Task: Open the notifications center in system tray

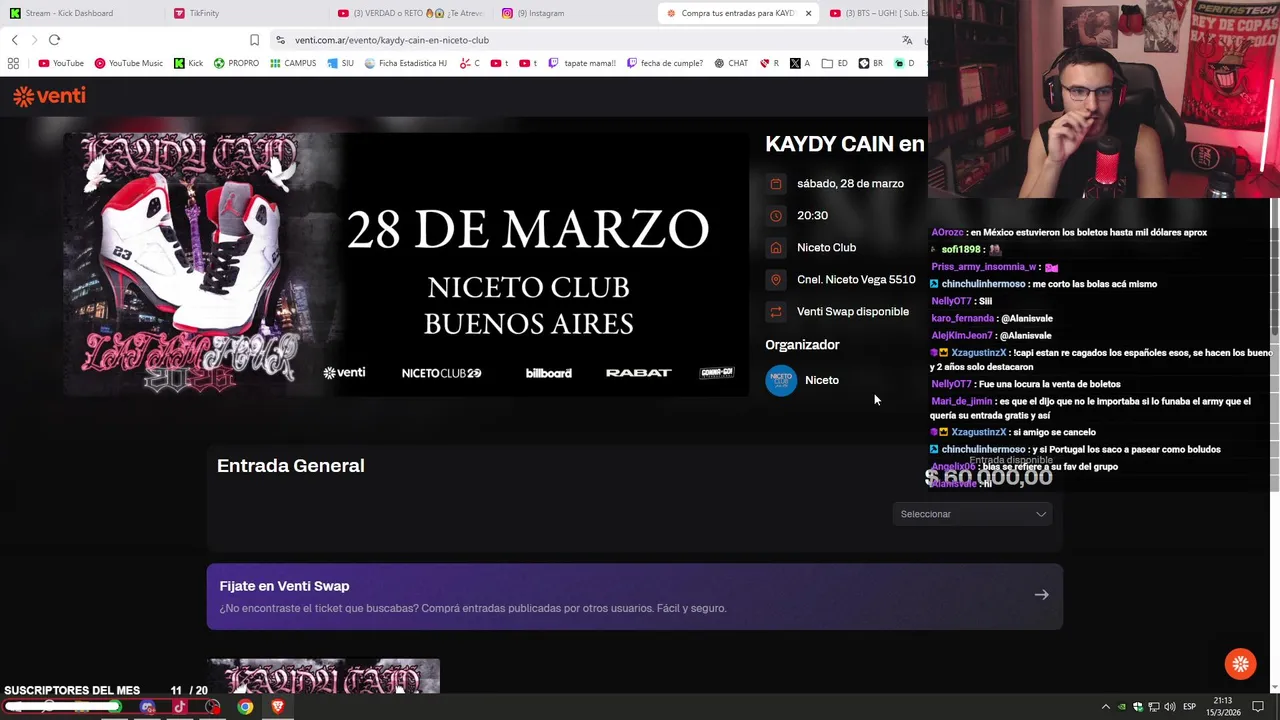Action: point(1258,707)
